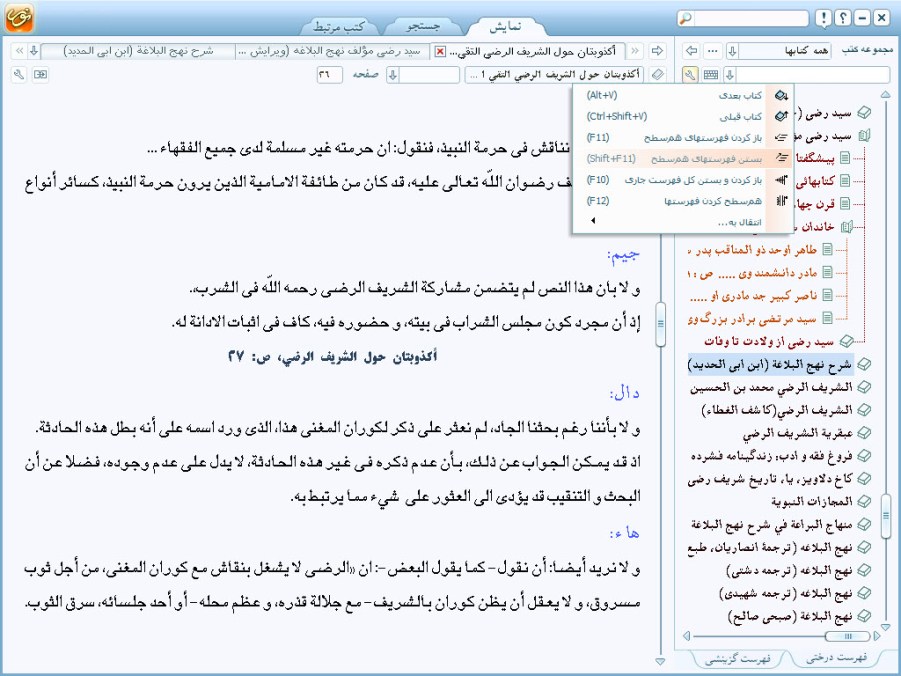Choose باز کردن فهرستهای همسطح (F11)
901x676 pixels.
(x=684, y=137)
